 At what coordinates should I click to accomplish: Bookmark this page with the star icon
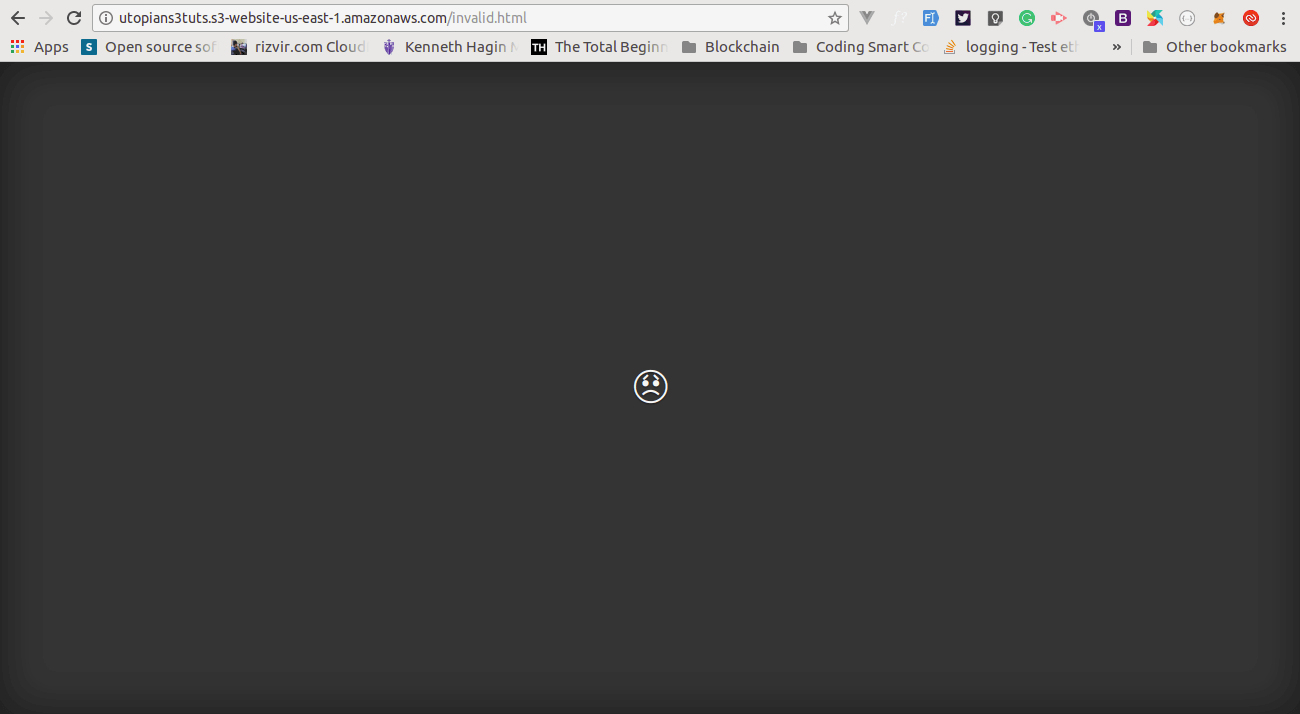coord(835,18)
